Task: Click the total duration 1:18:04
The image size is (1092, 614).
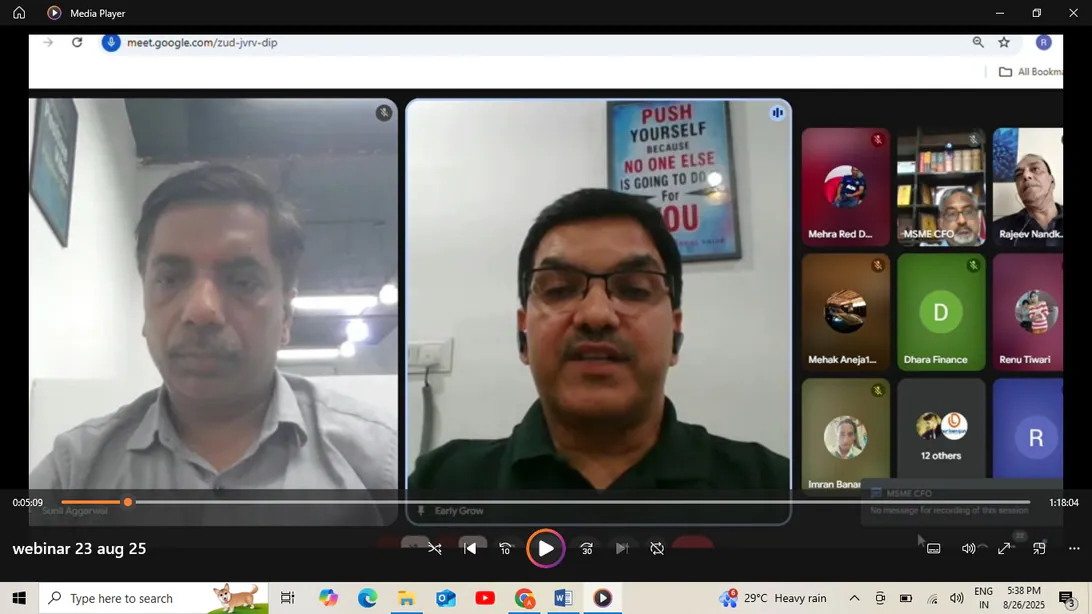Action: tap(1063, 503)
